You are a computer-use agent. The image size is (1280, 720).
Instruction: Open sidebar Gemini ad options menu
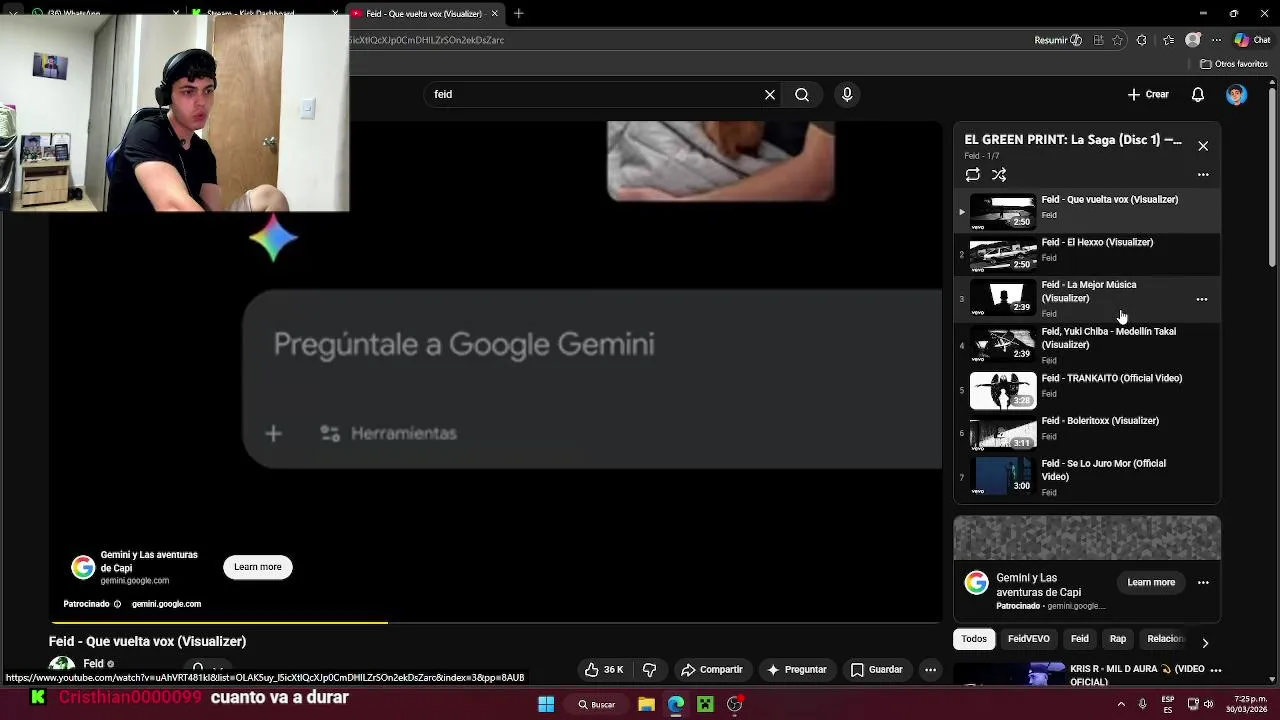[x=1203, y=582]
